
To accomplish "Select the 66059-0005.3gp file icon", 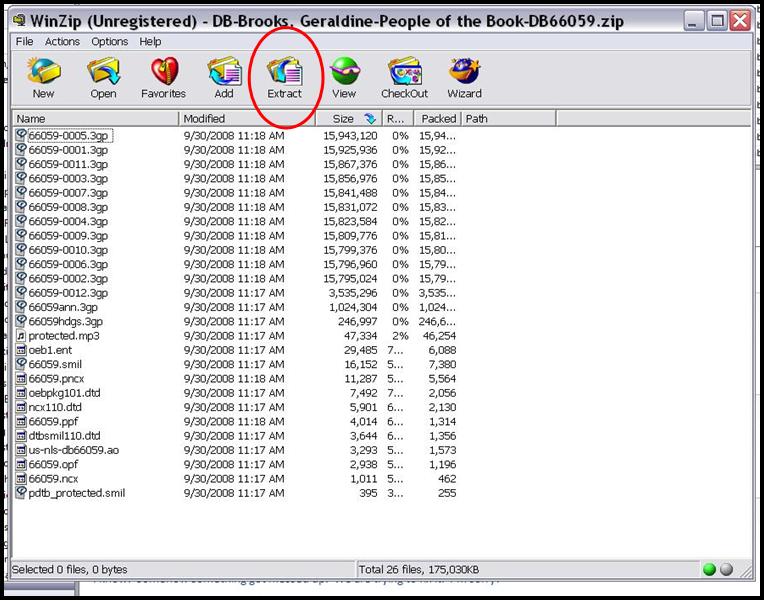I will coord(21,135).
